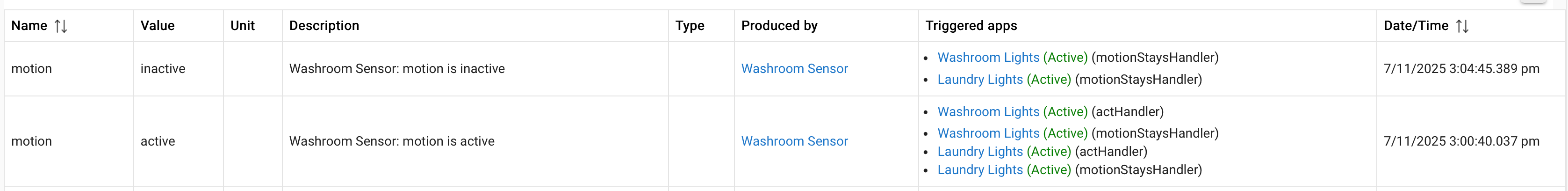
Task: Click the Triggered apps column header
Action: 970,26
